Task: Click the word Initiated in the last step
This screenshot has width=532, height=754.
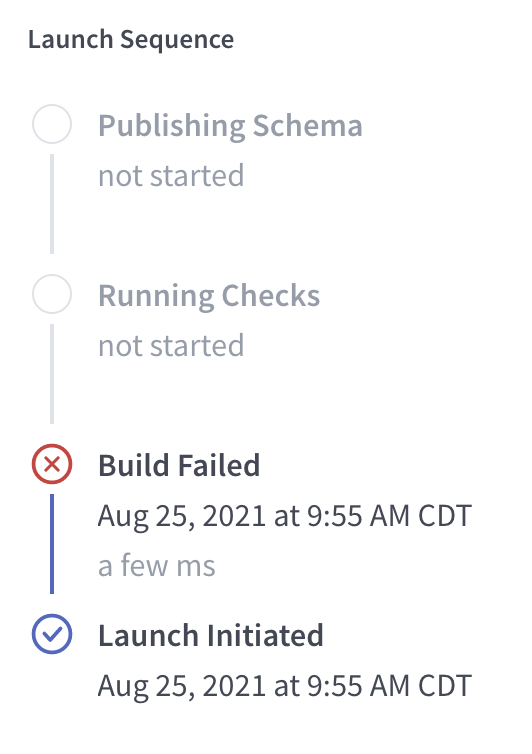Action: [x=265, y=635]
